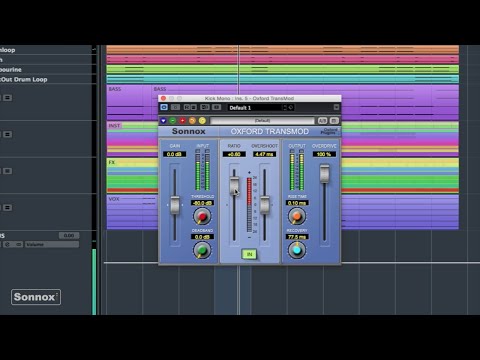Click the green minus Sonnox toolbar button
The image size is (480, 360).
[173, 121]
